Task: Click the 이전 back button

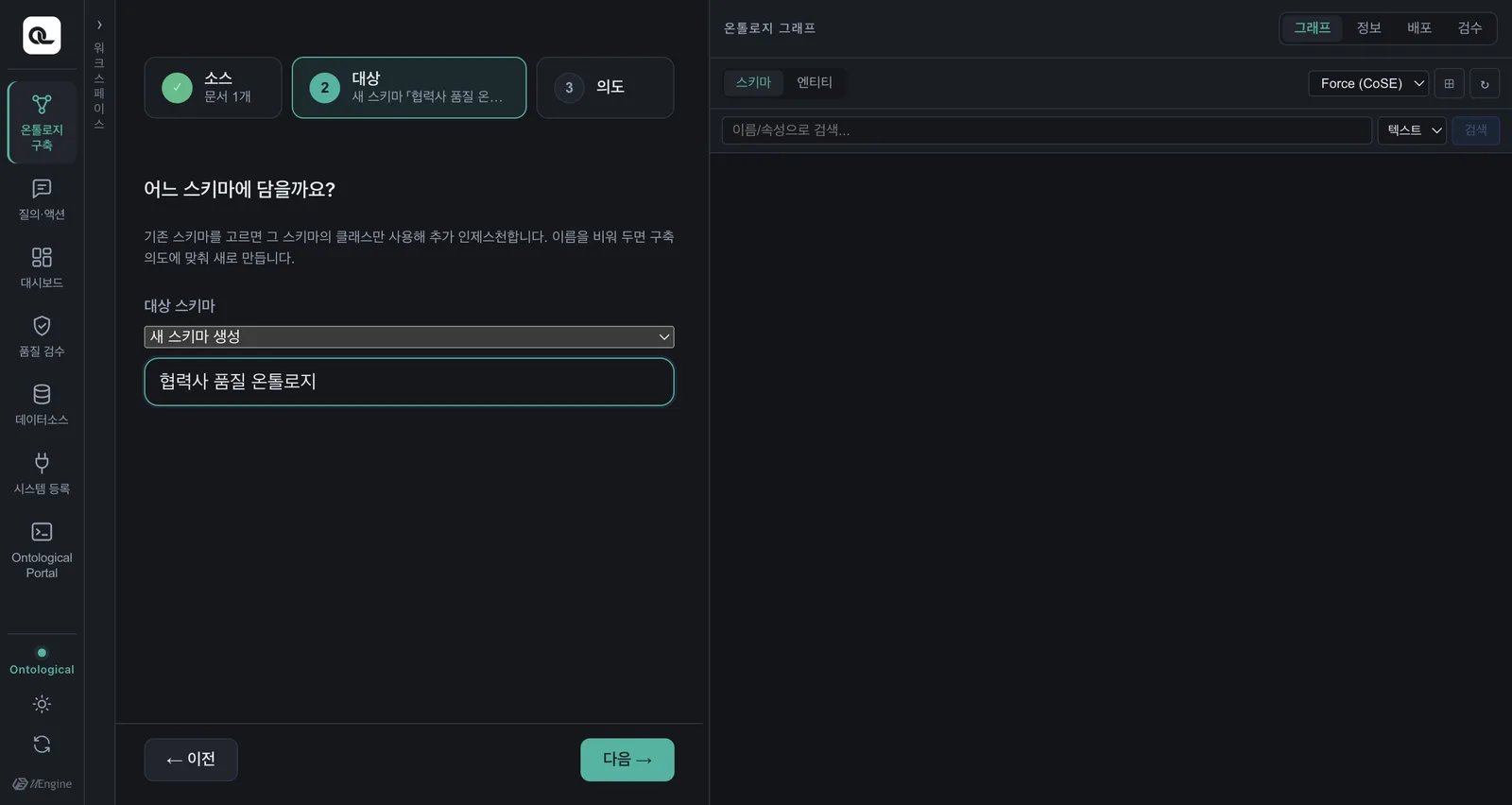Action: (191, 760)
